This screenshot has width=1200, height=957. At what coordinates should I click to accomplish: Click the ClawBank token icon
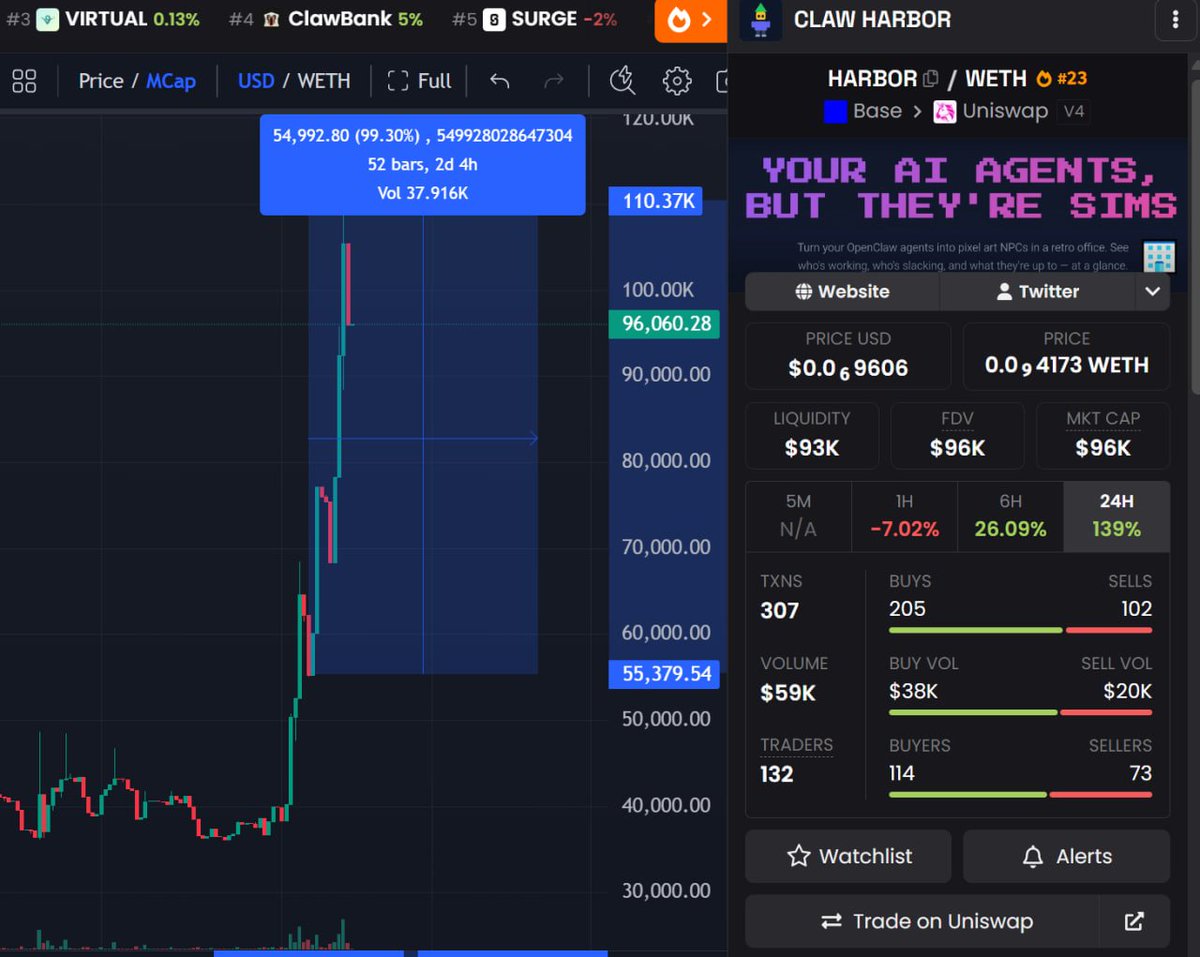[271, 19]
